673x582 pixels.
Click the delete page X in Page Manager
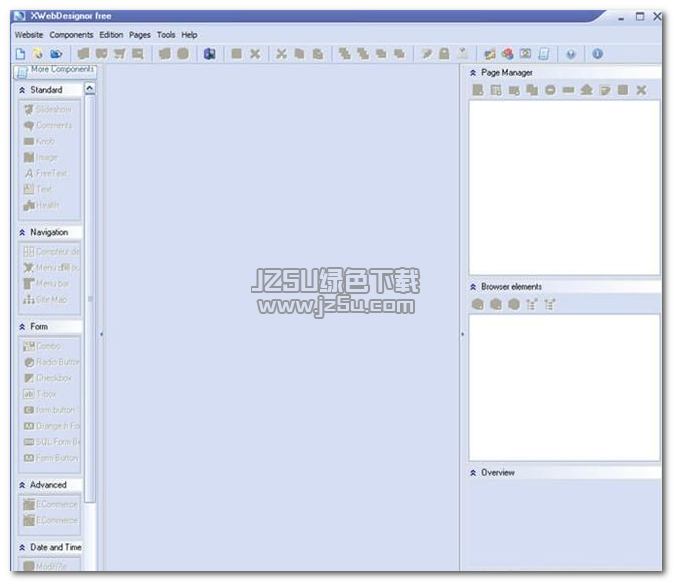pyautogui.click(x=641, y=90)
